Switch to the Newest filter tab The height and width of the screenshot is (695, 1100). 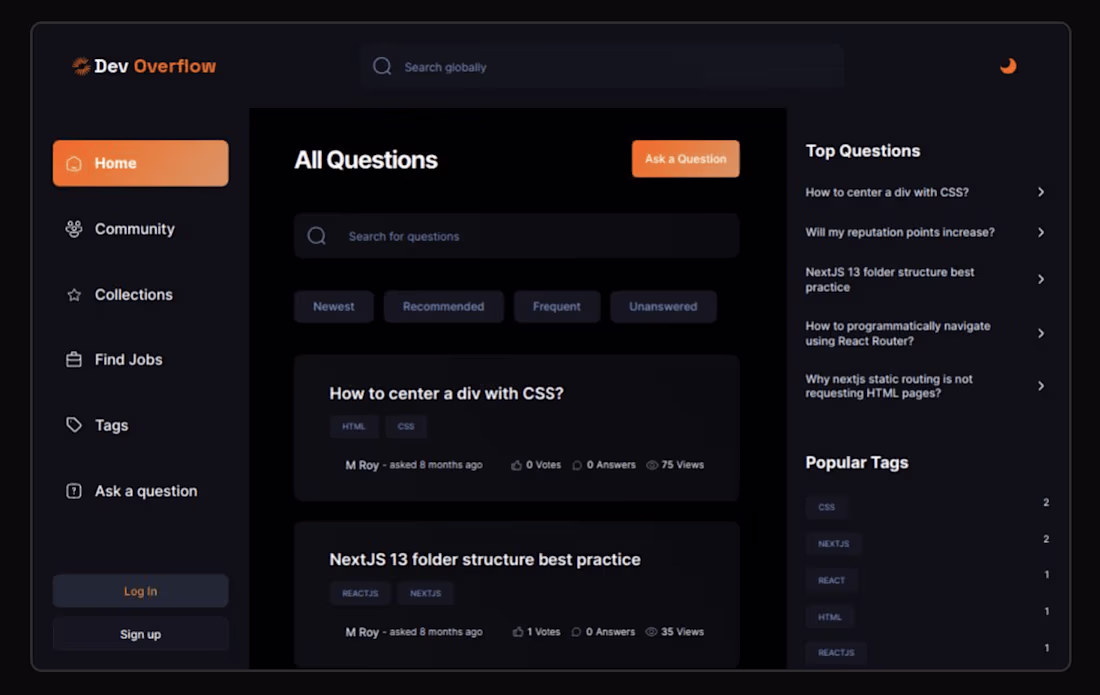tap(334, 306)
